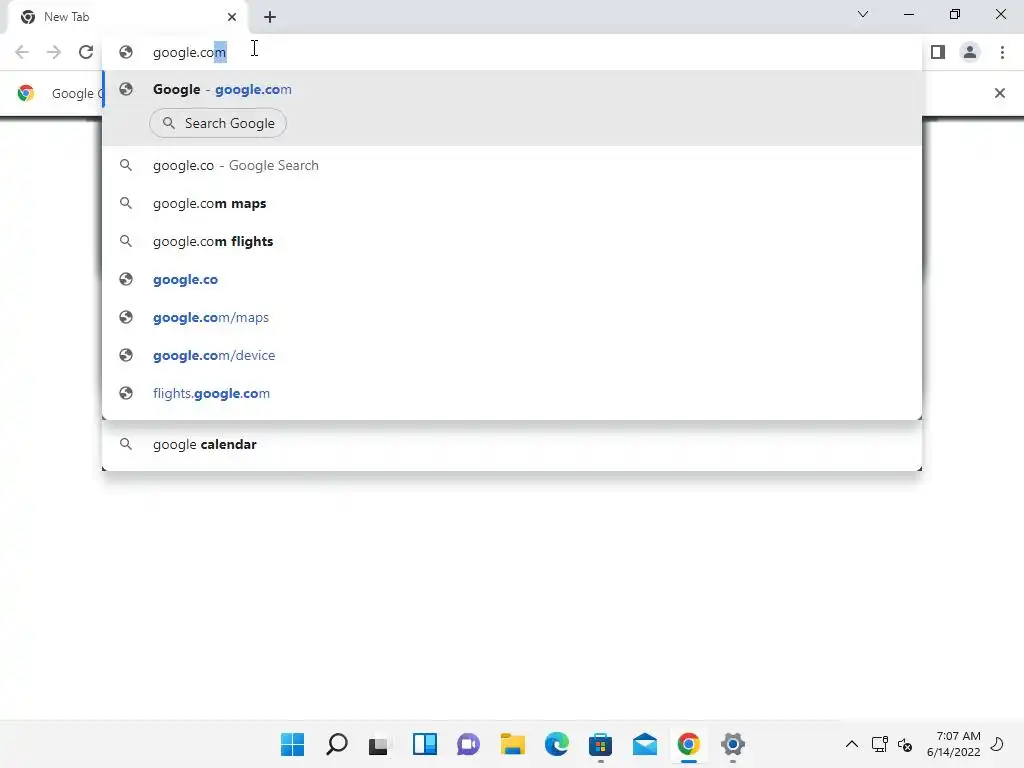Select the New Tab tab
The height and width of the screenshot is (768, 1024).
(x=128, y=17)
